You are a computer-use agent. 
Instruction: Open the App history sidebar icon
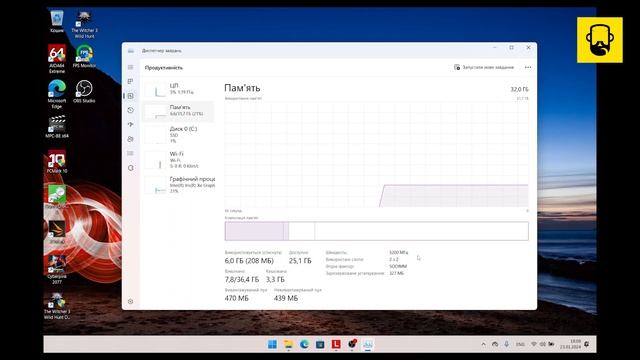click(131, 110)
